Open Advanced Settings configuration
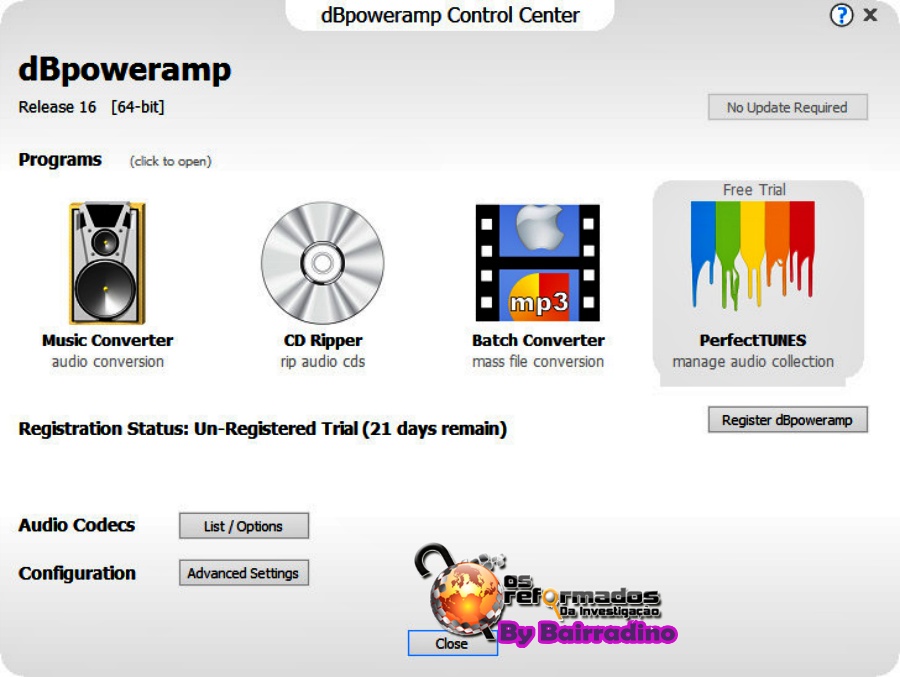Viewport: 900px width, 677px height. (244, 573)
